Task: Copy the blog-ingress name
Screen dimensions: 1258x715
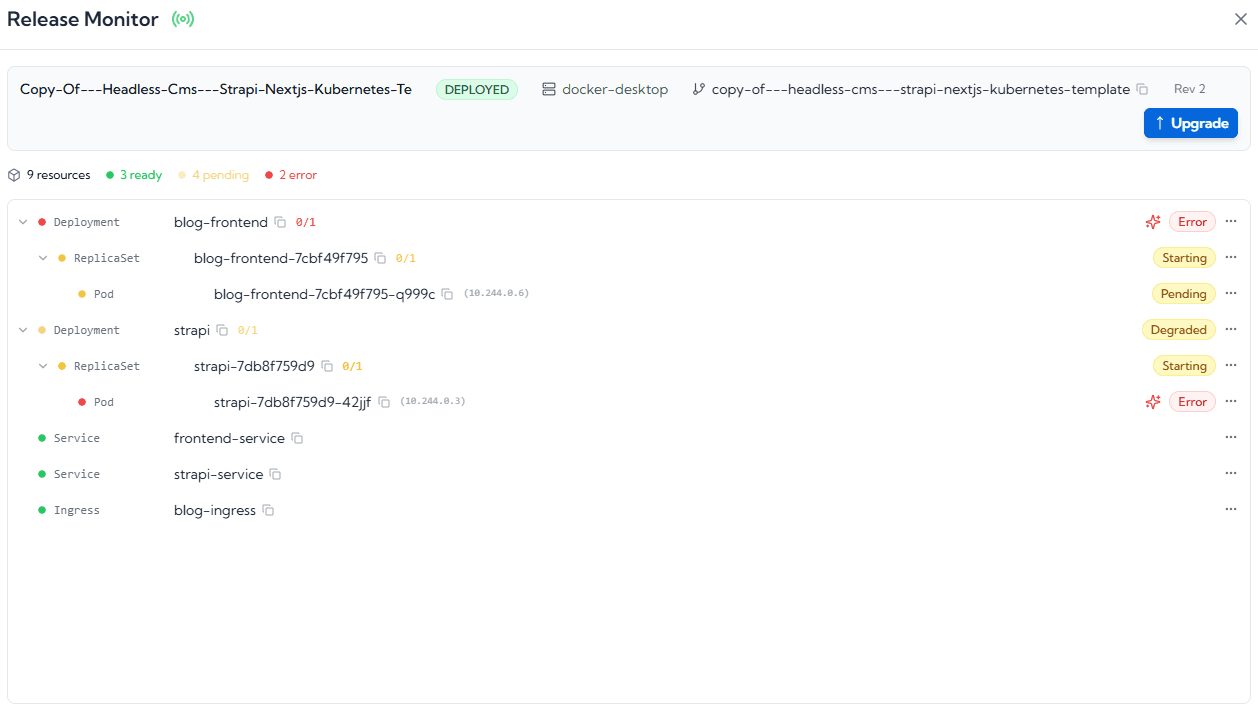Action: click(268, 510)
